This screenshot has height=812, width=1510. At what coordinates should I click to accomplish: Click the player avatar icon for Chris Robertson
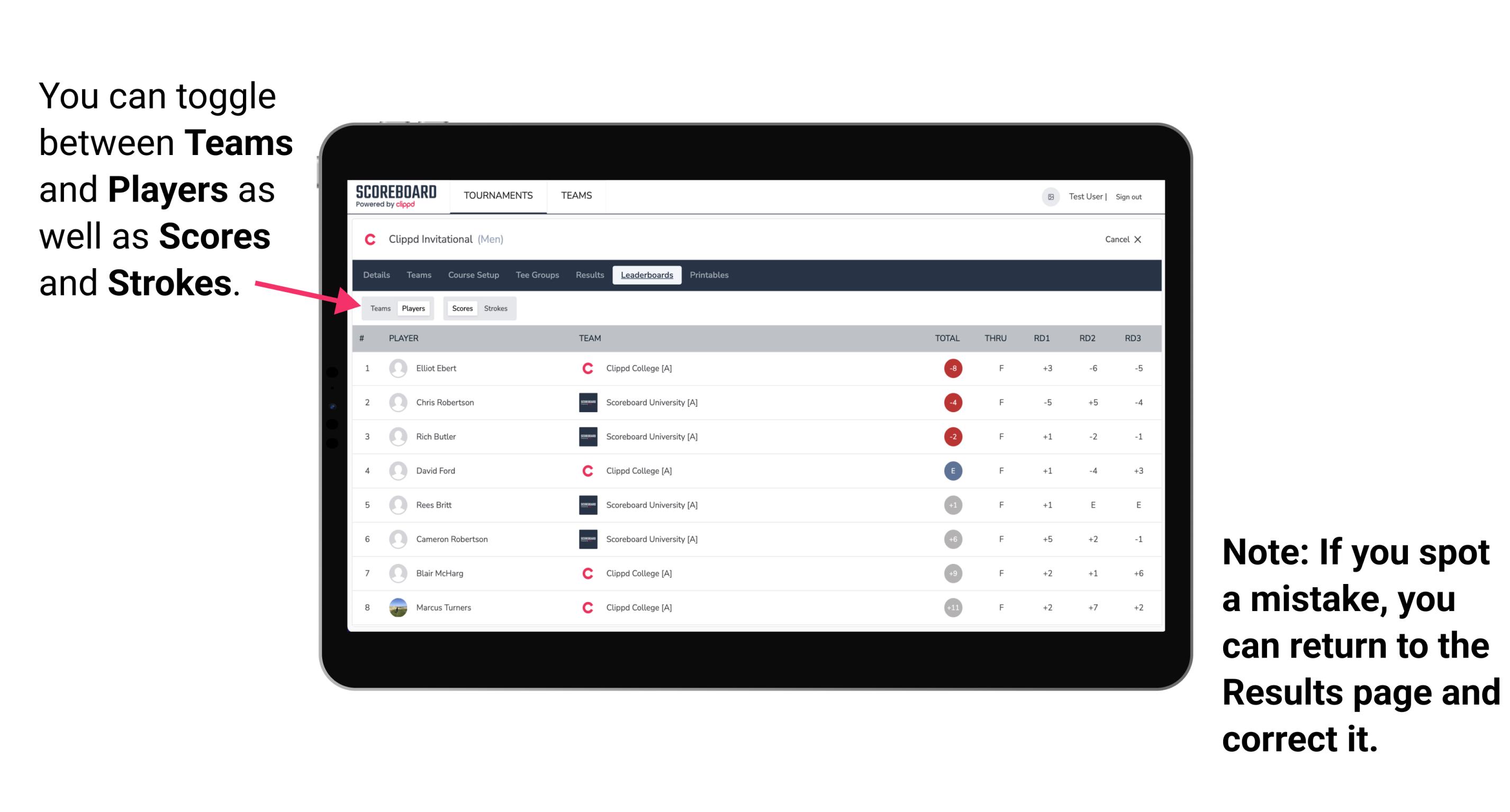point(396,401)
